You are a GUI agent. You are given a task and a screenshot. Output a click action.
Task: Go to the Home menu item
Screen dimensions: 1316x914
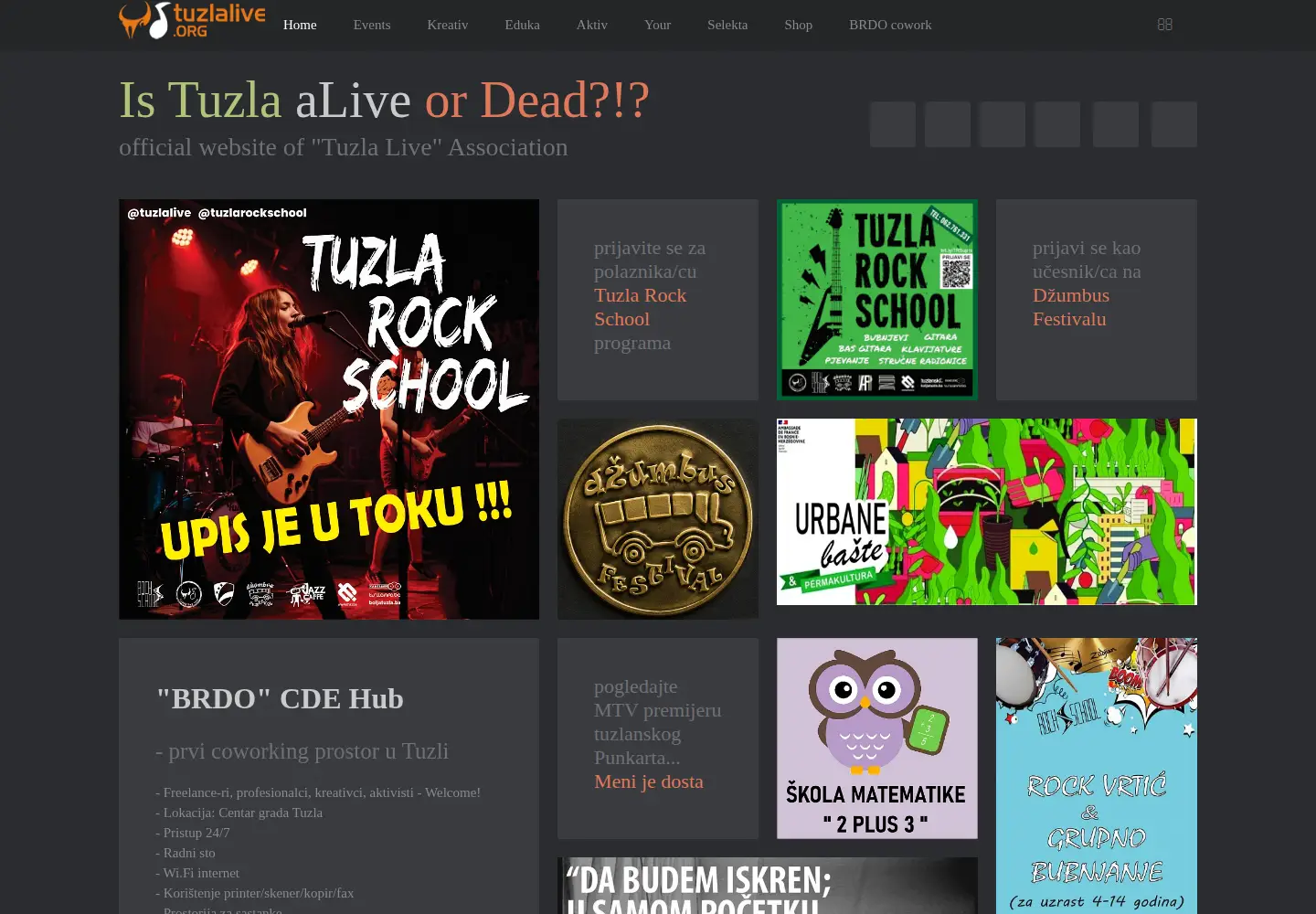[300, 25]
